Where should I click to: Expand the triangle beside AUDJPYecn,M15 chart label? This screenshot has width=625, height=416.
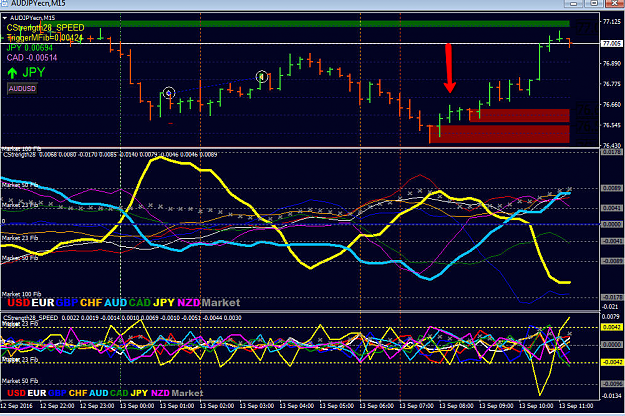point(5,18)
